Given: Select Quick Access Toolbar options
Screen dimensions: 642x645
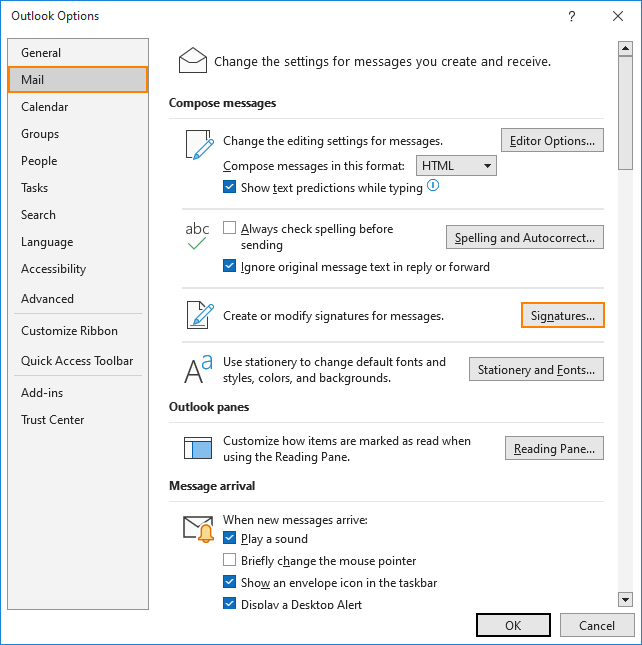Looking at the screenshot, I should point(78,361).
